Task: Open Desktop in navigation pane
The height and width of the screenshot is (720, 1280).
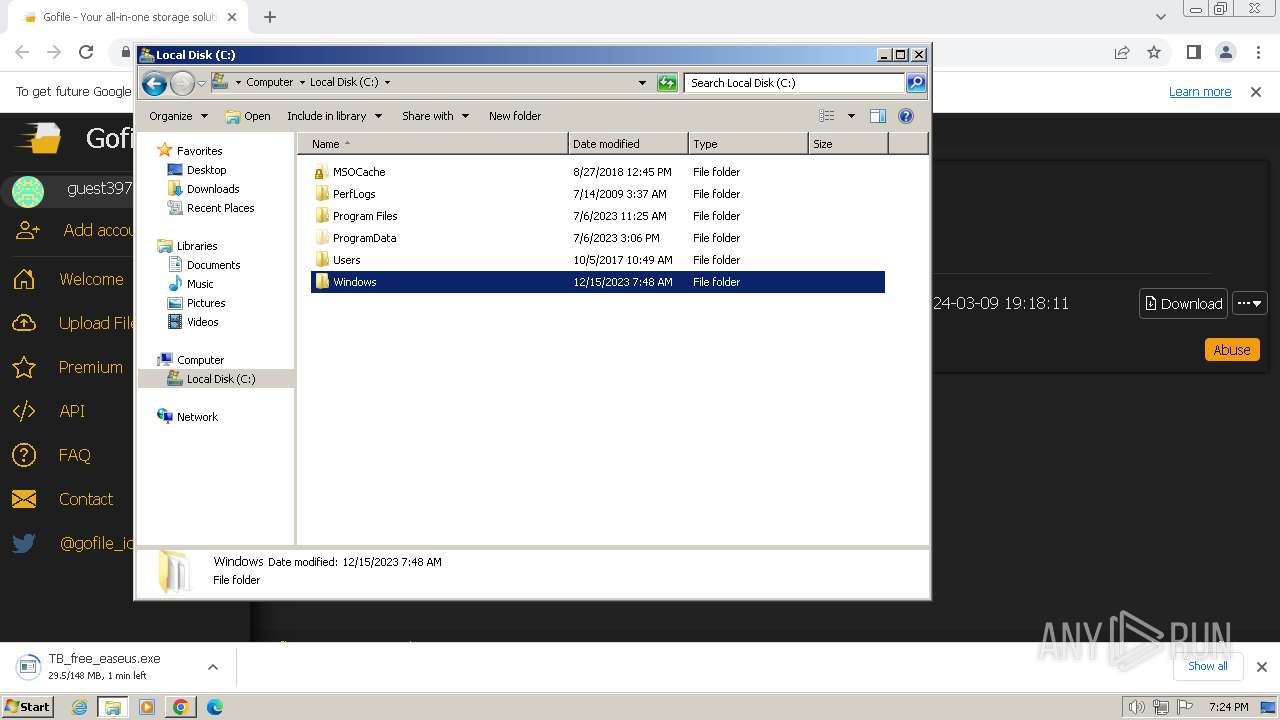Action: pyautogui.click(x=206, y=170)
